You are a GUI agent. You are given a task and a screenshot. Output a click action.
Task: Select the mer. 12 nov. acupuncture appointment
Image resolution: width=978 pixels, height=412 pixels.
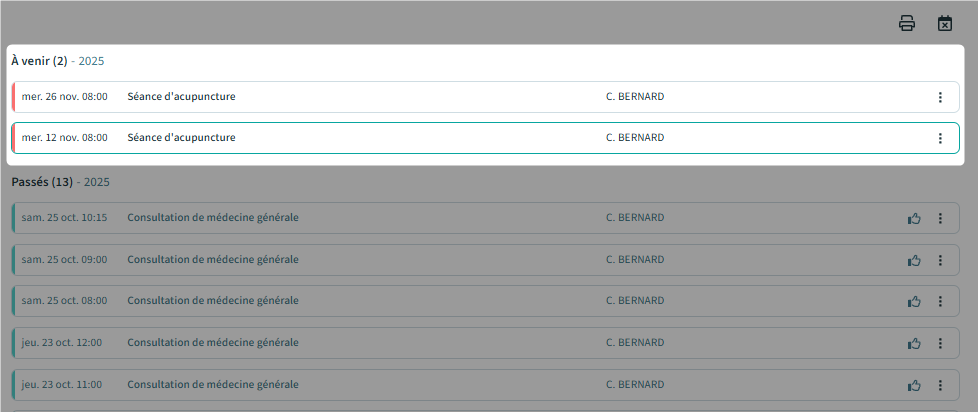(x=400, y=138)
